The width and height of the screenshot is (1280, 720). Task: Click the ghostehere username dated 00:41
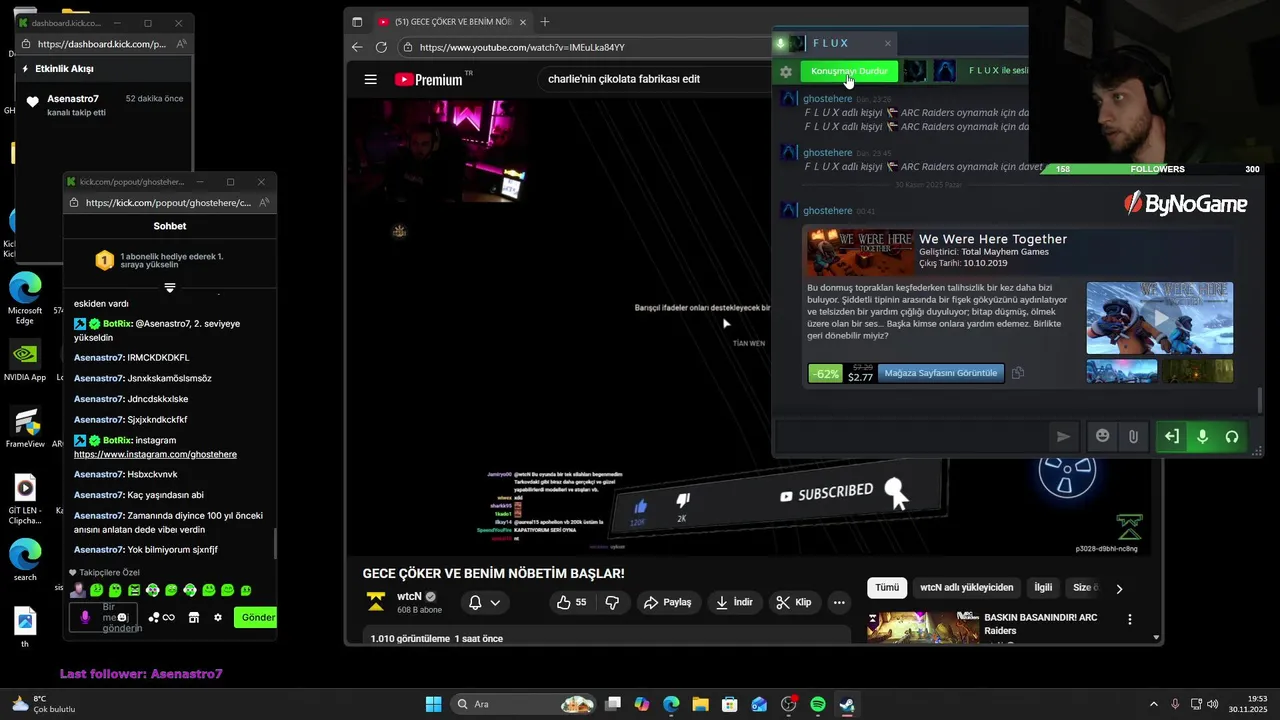828,211
